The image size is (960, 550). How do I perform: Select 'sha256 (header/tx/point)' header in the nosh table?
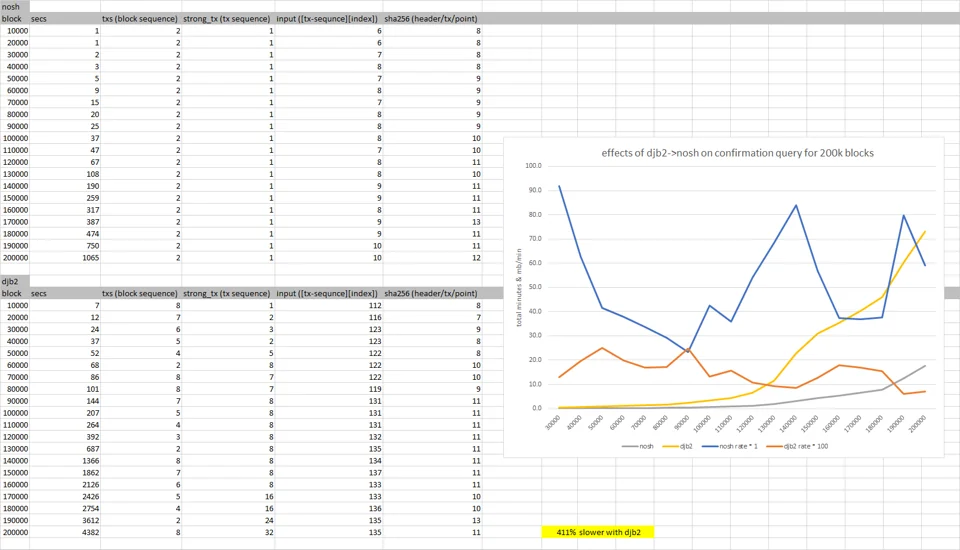click(432, 19)
